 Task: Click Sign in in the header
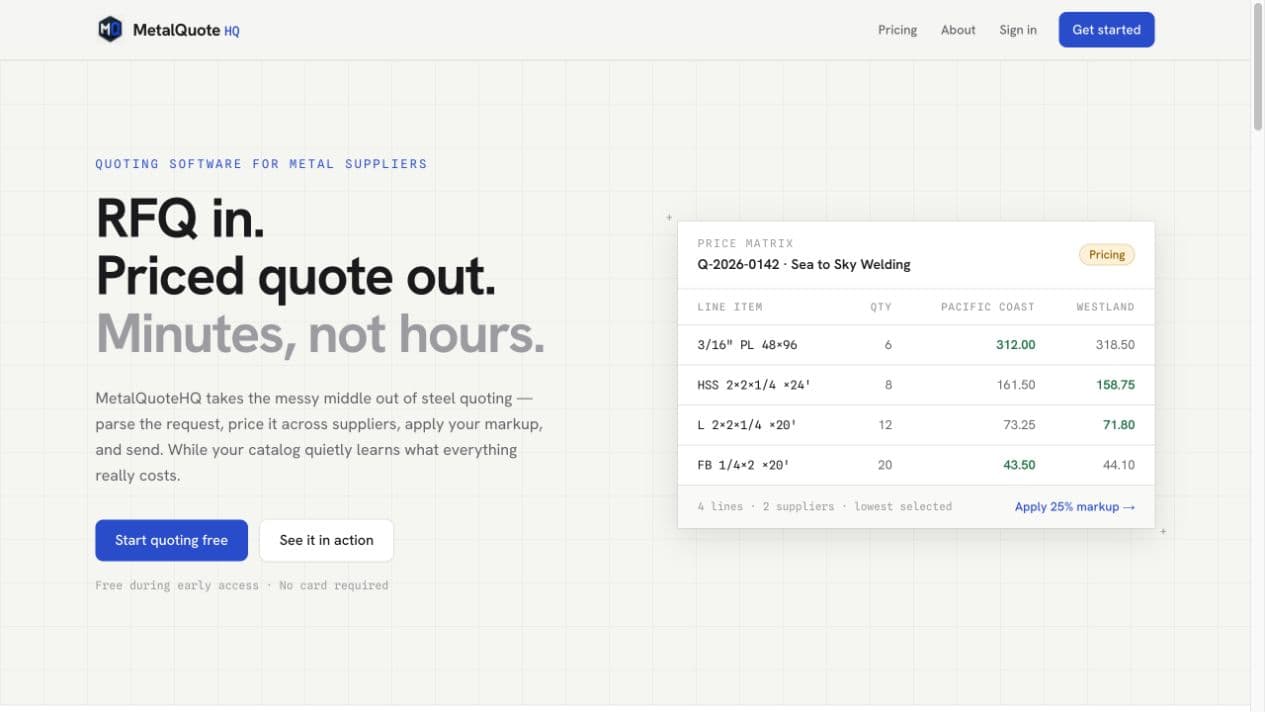coord(1018,30)
